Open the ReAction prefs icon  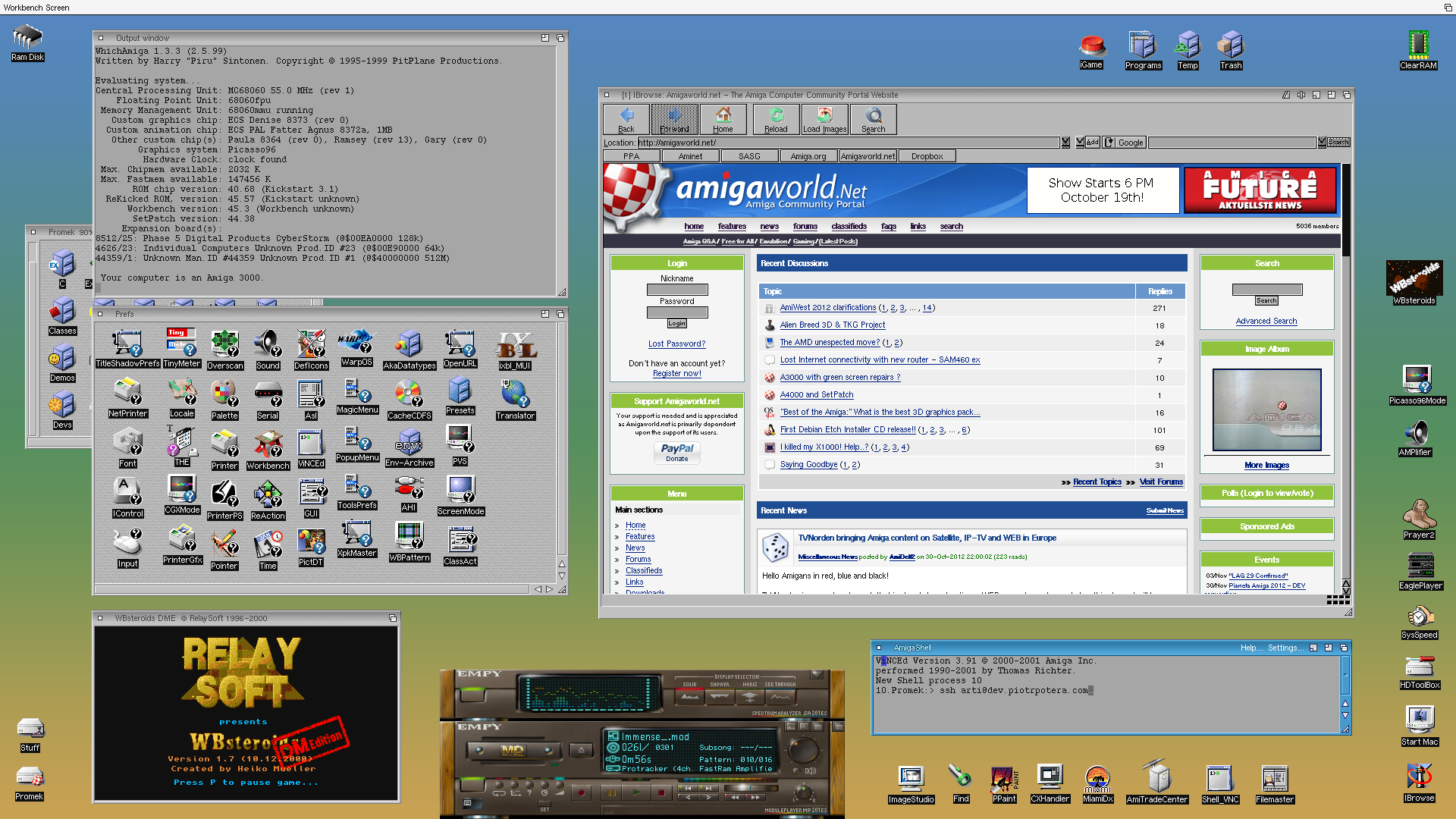(268, 500)
